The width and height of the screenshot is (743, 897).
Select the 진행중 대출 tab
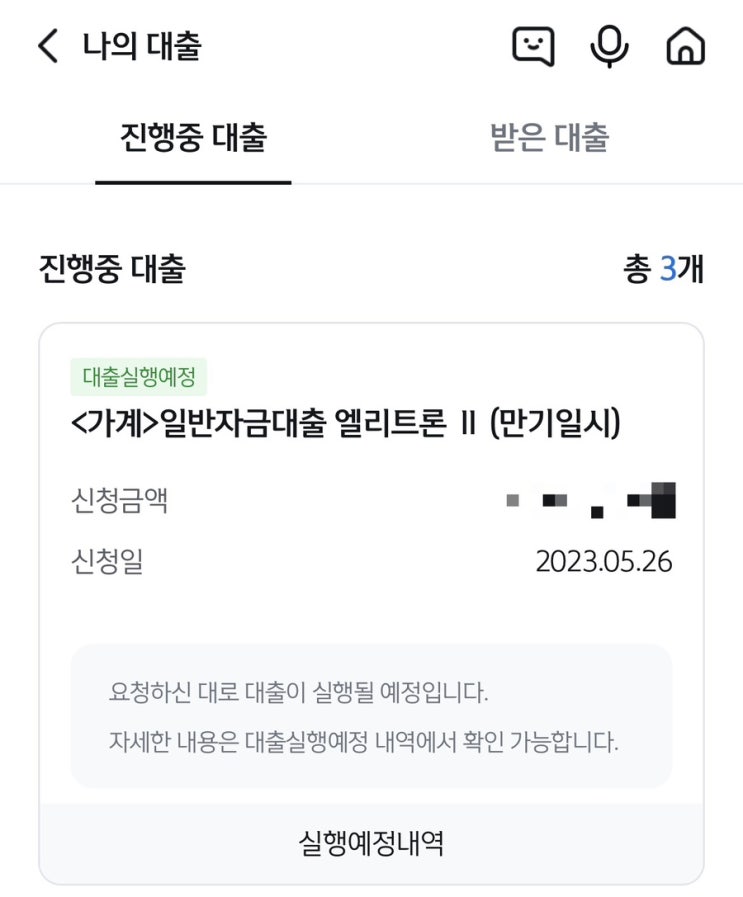click(x=193, y=137)
